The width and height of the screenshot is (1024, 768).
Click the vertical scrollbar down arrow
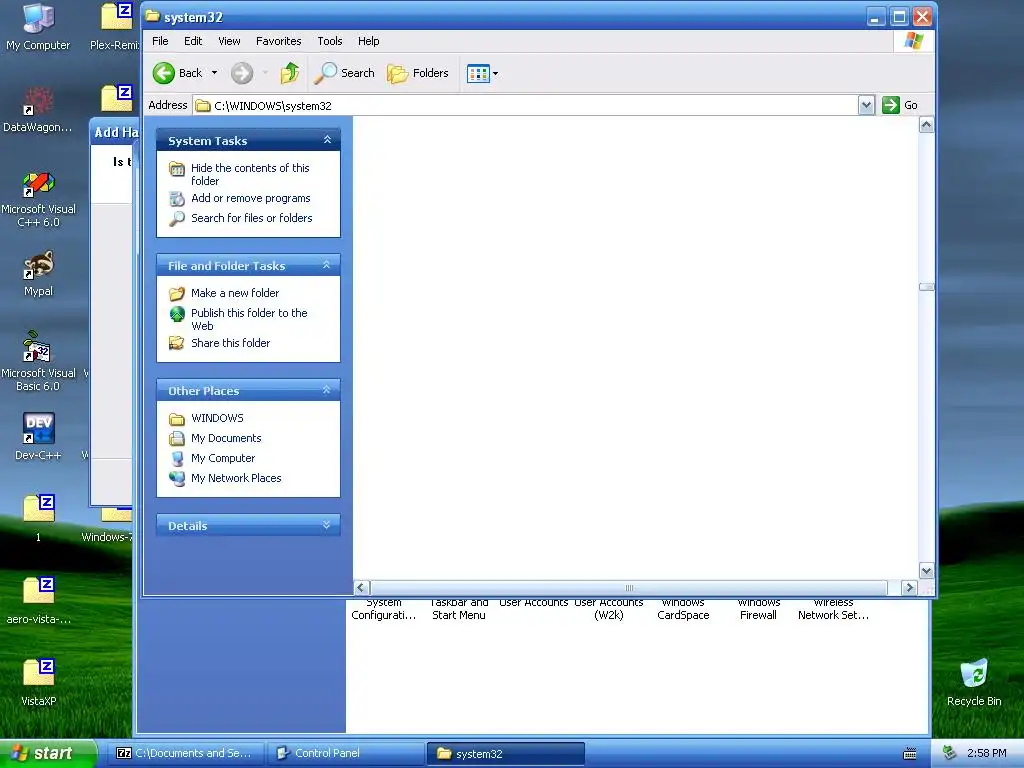coord(926,571)
